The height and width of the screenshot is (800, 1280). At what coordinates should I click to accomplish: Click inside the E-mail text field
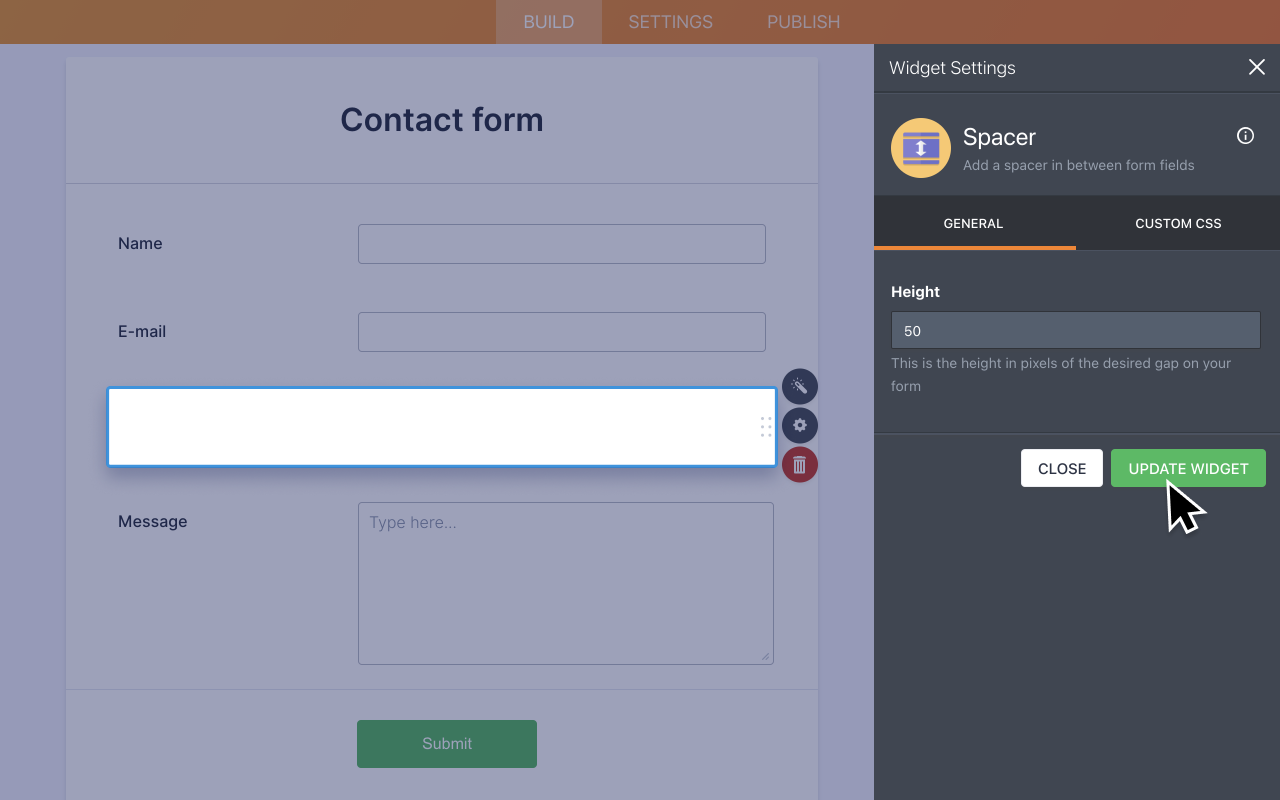[x=561, y=331]
